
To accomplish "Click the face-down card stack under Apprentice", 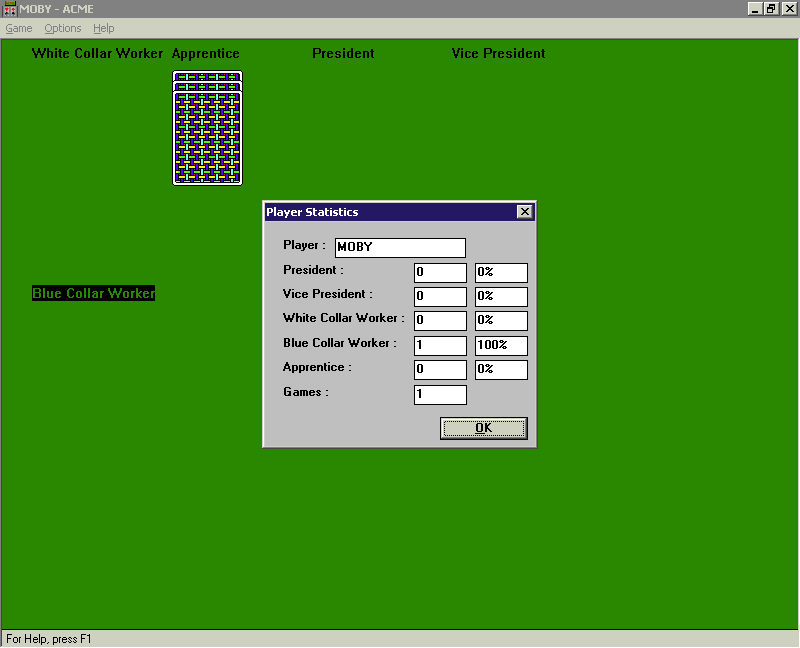I will [x=207, y=130].
